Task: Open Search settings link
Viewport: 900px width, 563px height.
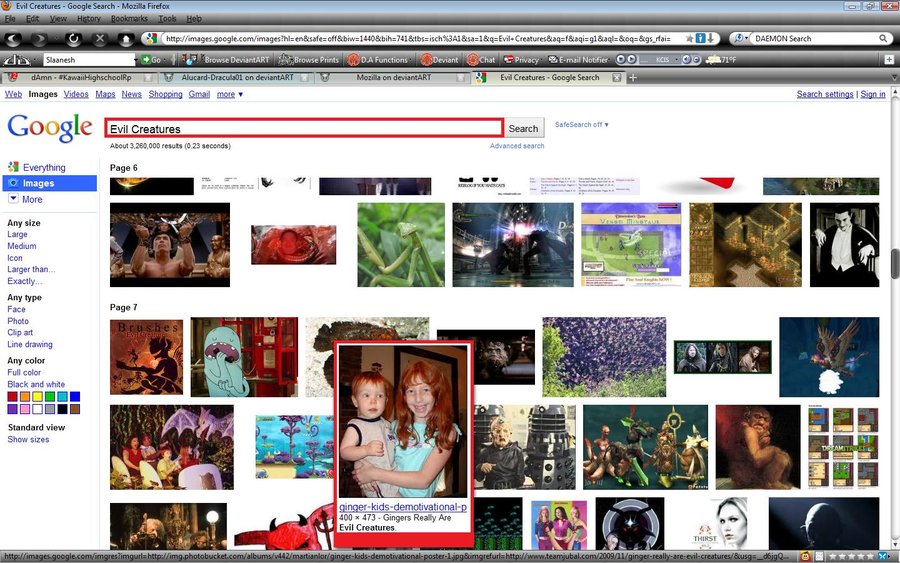Action: tap(825, 94)
